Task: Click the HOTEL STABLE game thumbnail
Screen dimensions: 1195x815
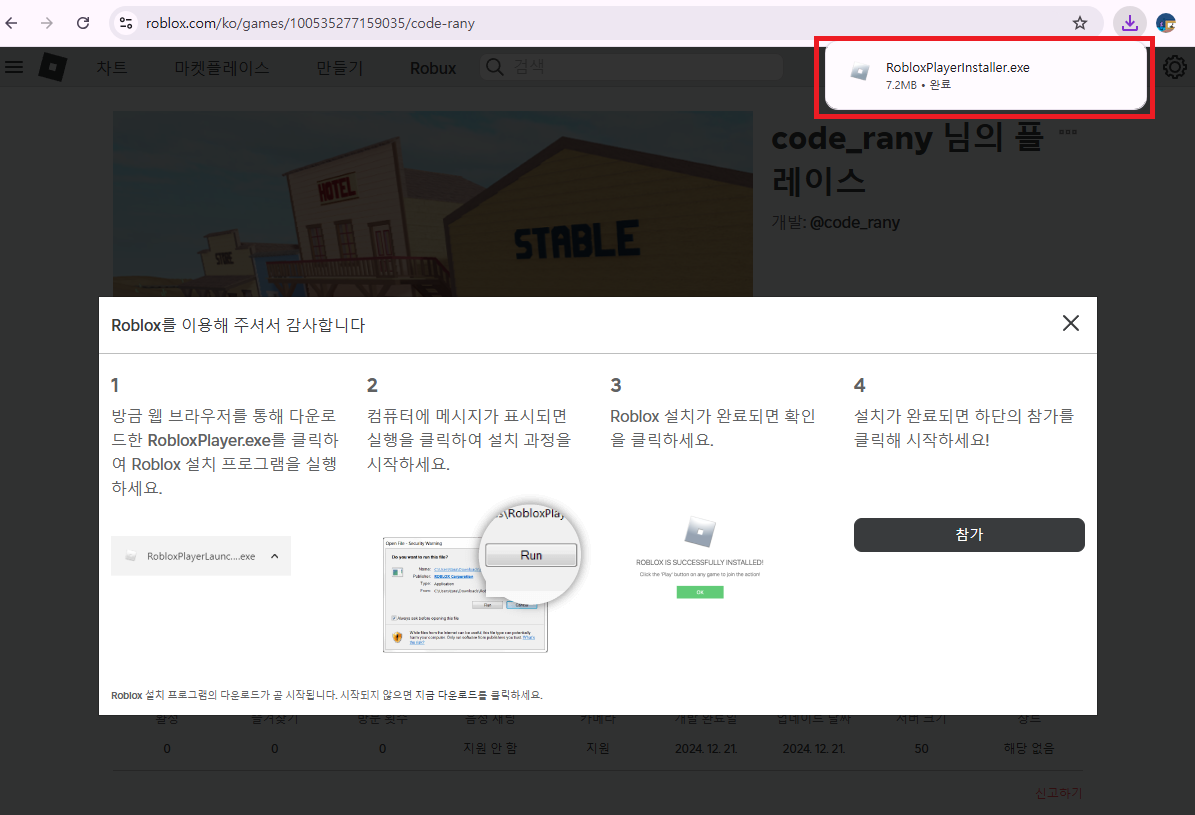Action: pyautogui.click(x=433, y=204)
